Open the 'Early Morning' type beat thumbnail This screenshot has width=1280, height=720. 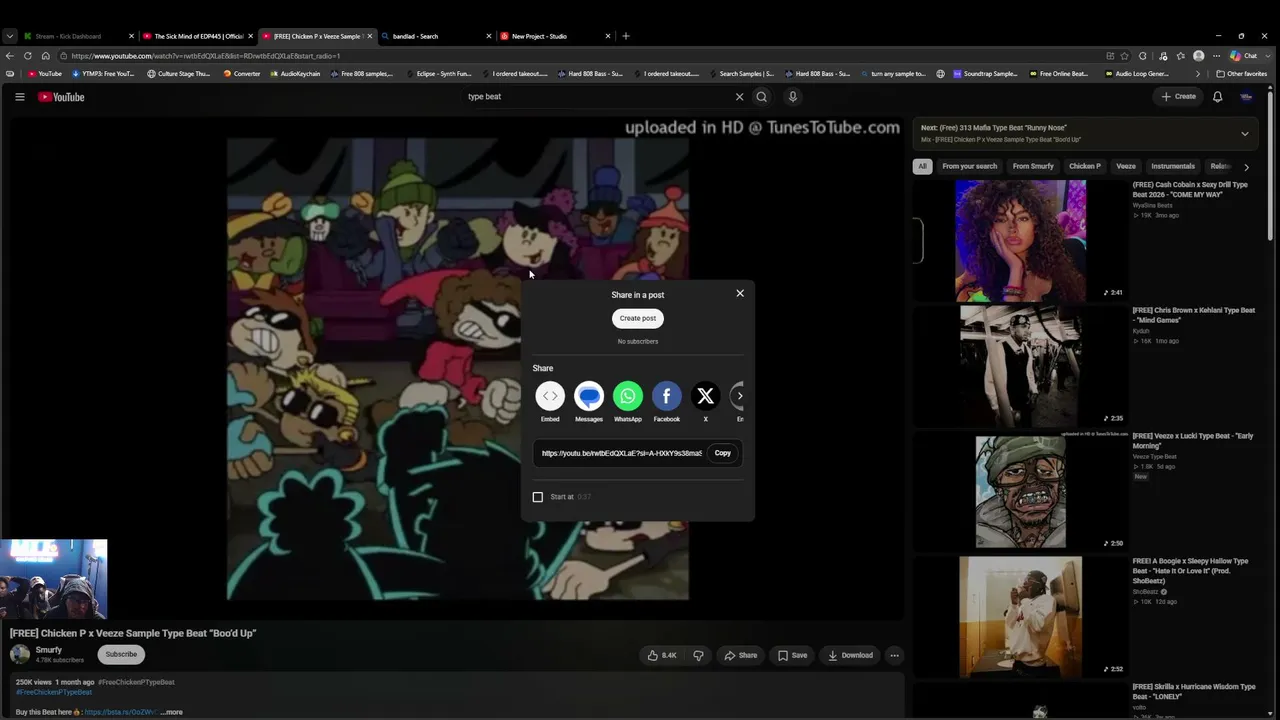click(1020, 492)
